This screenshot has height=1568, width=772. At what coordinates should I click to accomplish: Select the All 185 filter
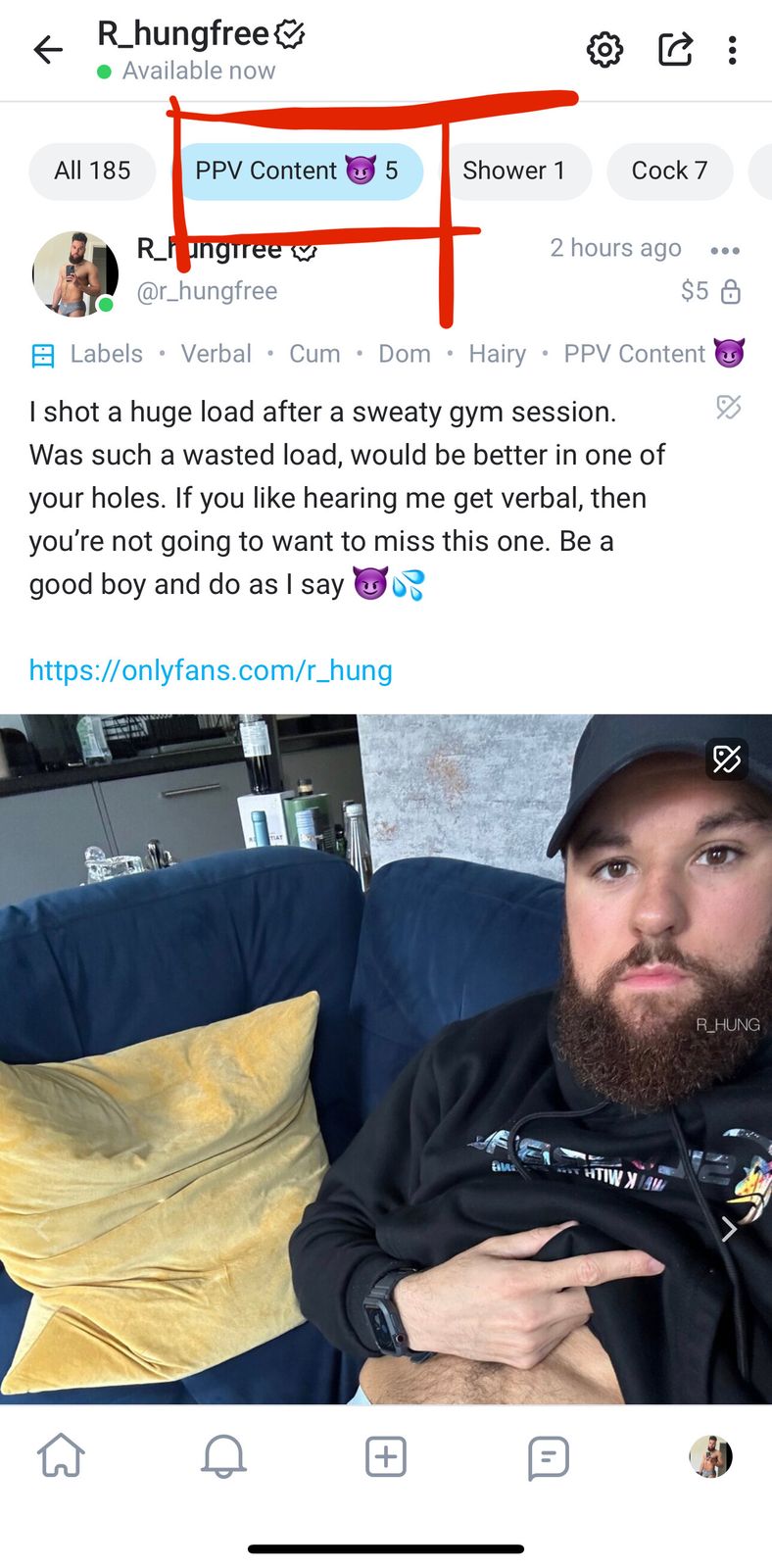coord(92,171)
